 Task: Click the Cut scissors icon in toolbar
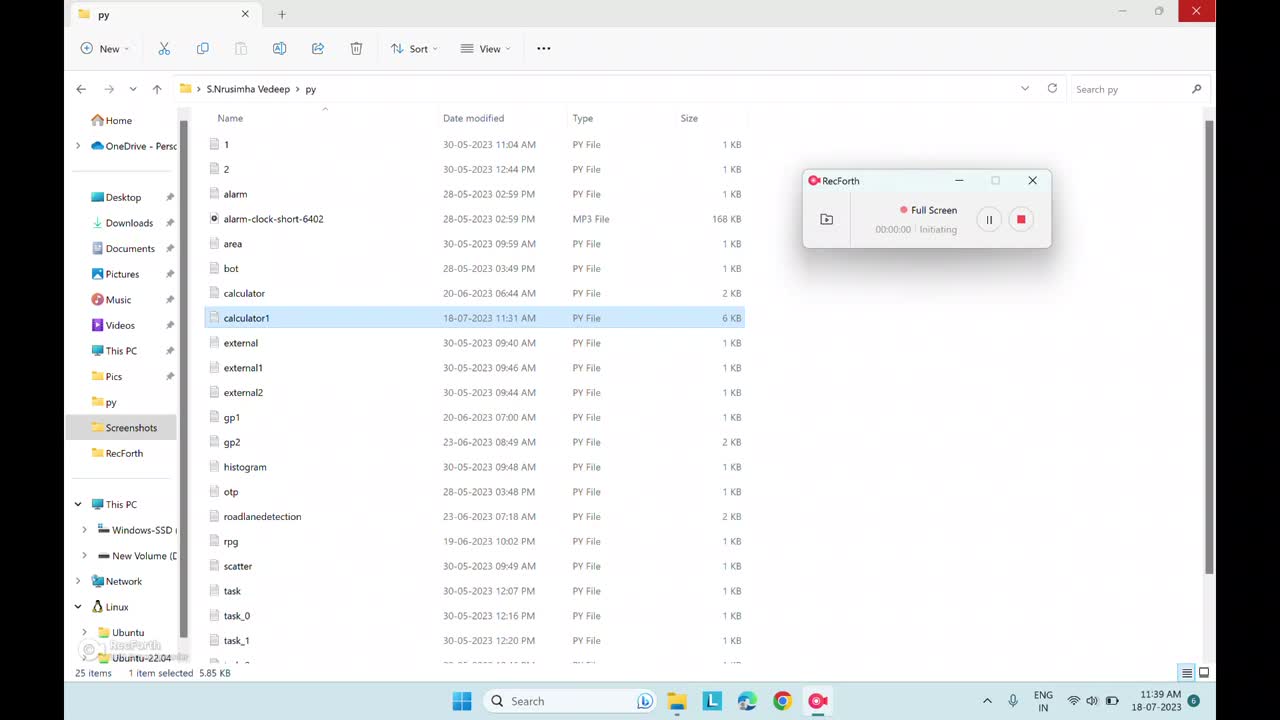(x=164, y=49)
